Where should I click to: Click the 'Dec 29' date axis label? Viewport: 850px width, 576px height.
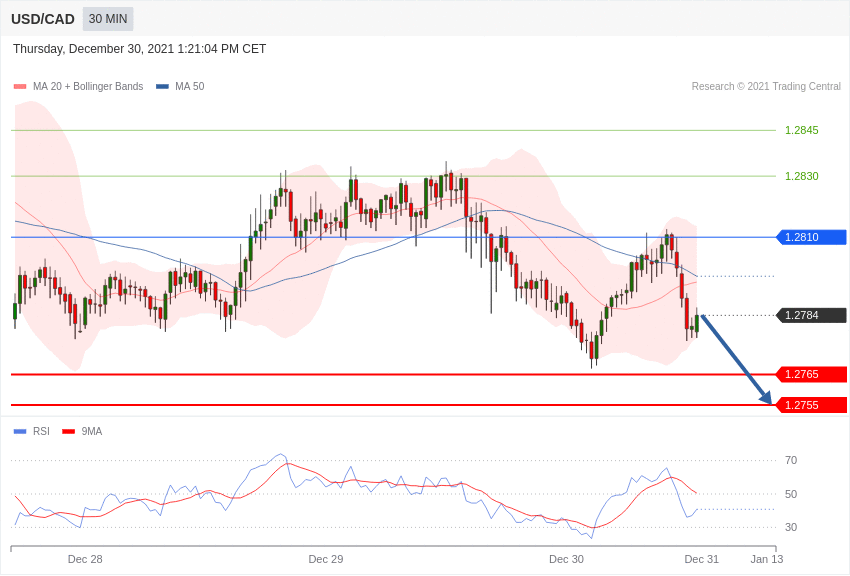326,559
